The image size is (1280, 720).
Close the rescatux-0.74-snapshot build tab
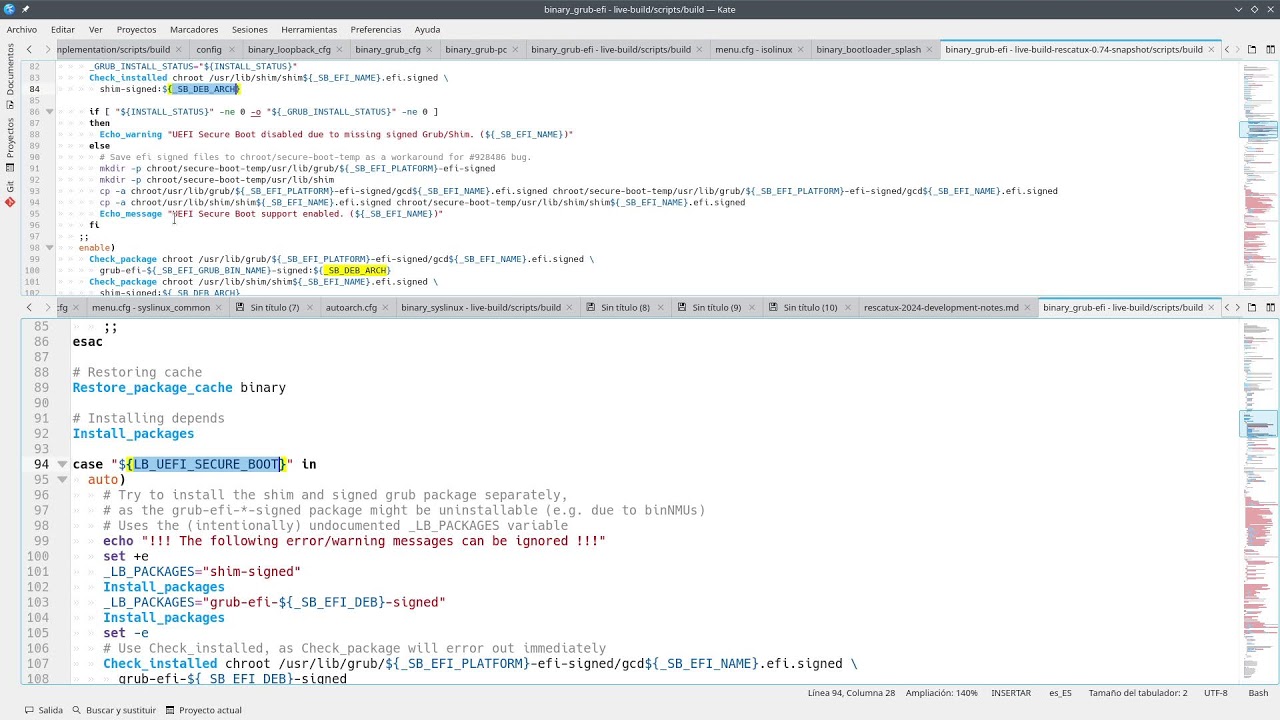coord(1213,49)
